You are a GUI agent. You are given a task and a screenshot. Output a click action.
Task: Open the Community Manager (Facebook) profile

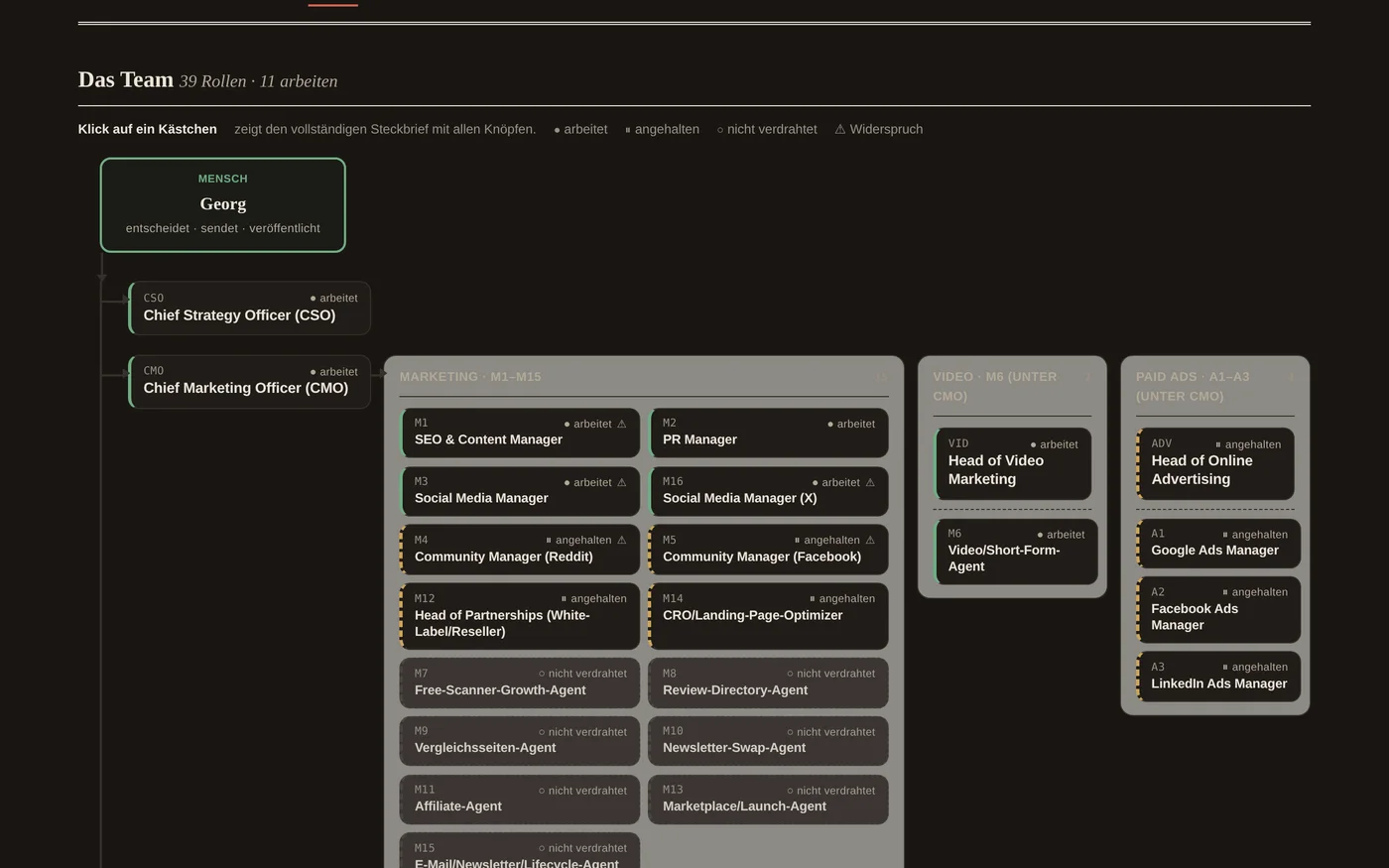768,550
